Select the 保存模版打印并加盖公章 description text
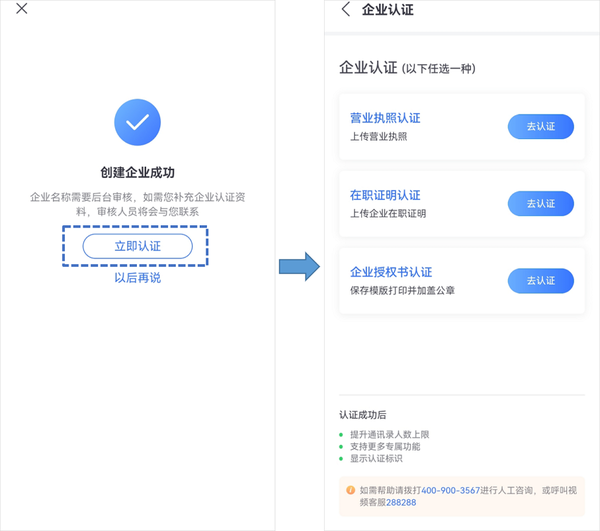 coord(403,290)
